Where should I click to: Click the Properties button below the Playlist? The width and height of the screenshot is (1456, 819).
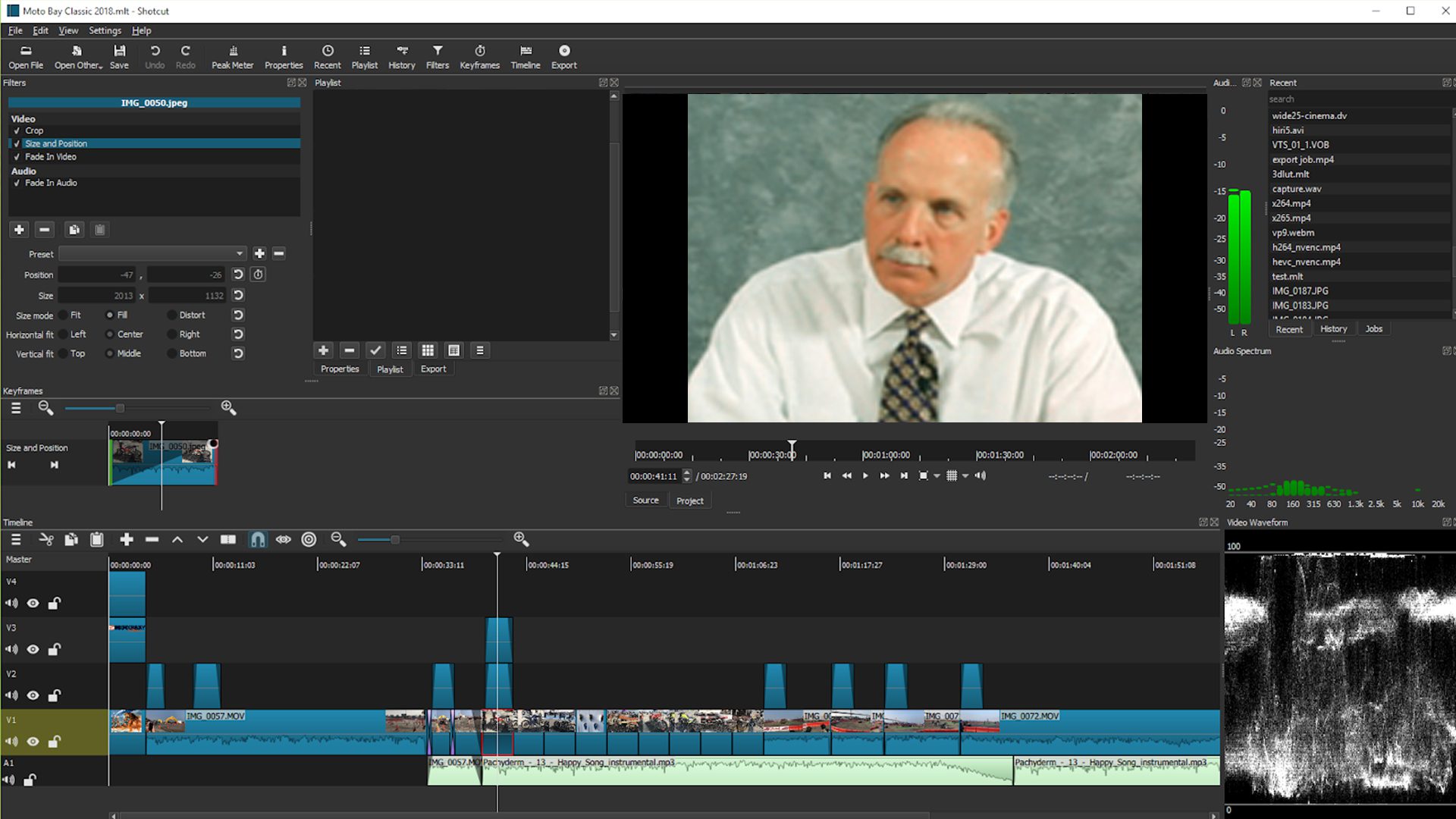[339, 369]
